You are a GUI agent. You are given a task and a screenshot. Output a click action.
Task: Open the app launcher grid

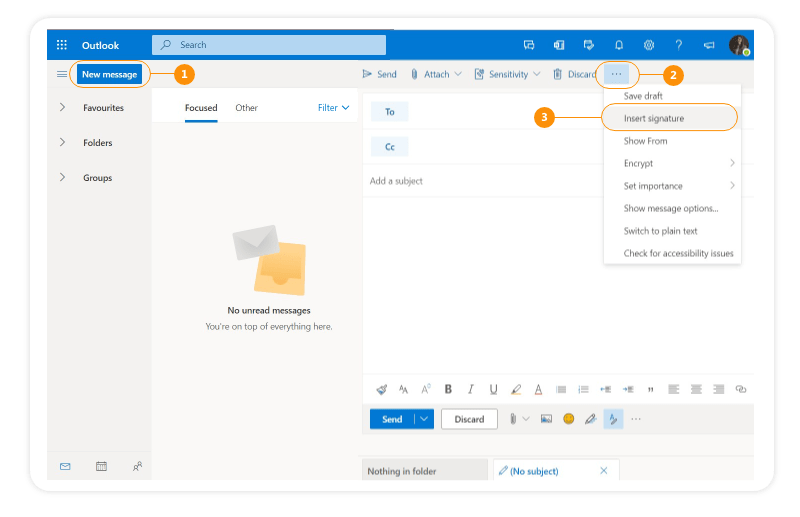point(62,45)
